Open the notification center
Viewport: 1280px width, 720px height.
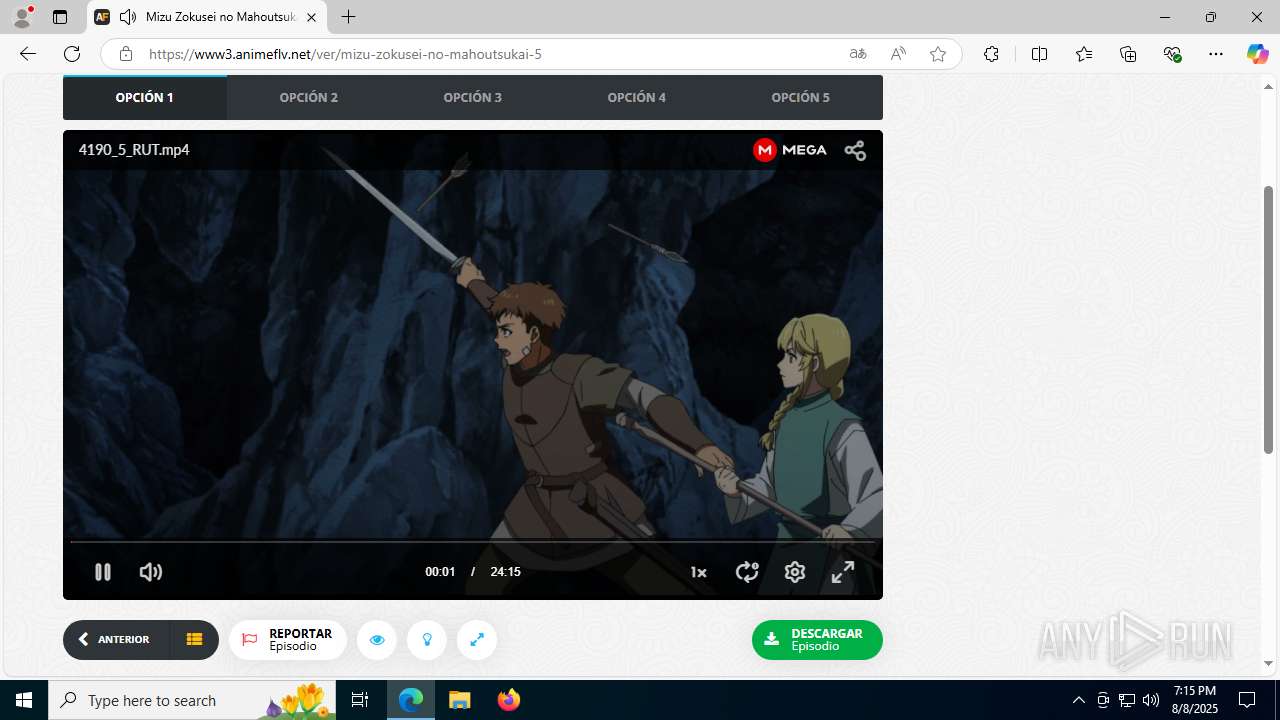[1247, 700]
